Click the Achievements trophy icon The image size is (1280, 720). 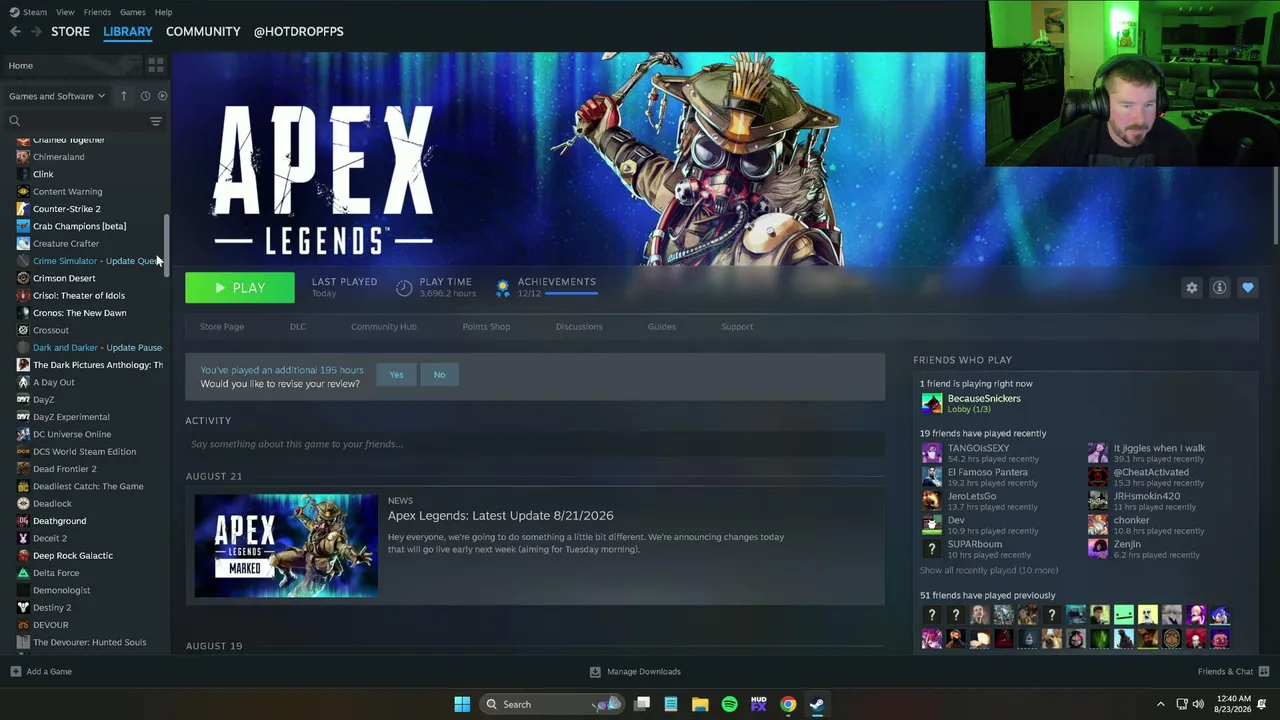(503, 288)
